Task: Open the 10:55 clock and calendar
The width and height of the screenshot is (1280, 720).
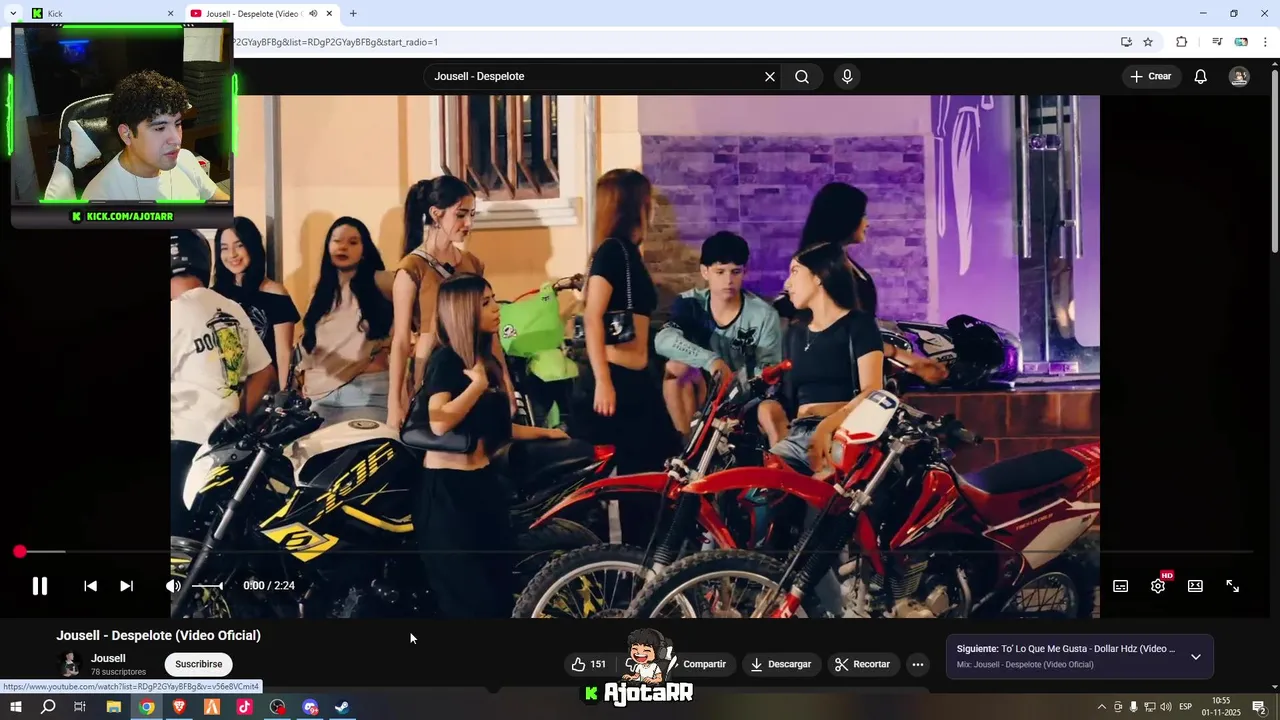Action: click(x=1221, y=707)
